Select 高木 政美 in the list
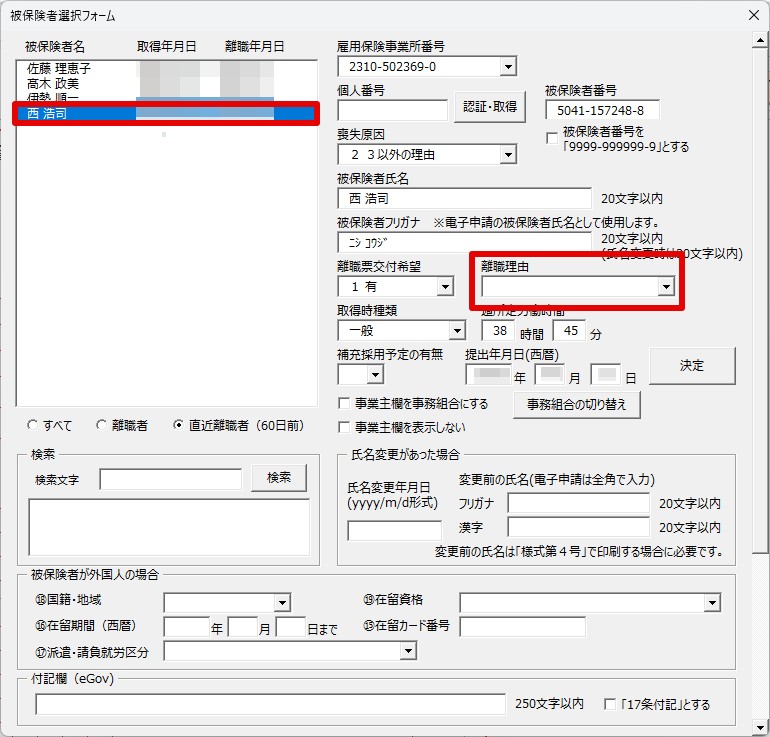770x737 pixels. coord(166,83)
